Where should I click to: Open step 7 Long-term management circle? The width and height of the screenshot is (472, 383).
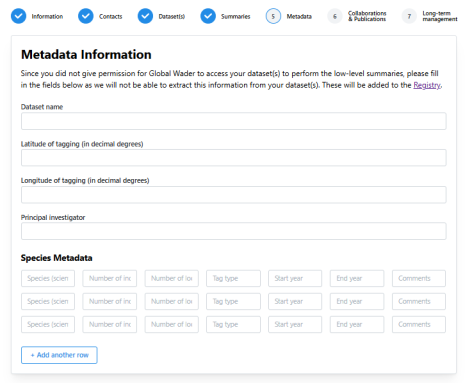tap(409, 16)
